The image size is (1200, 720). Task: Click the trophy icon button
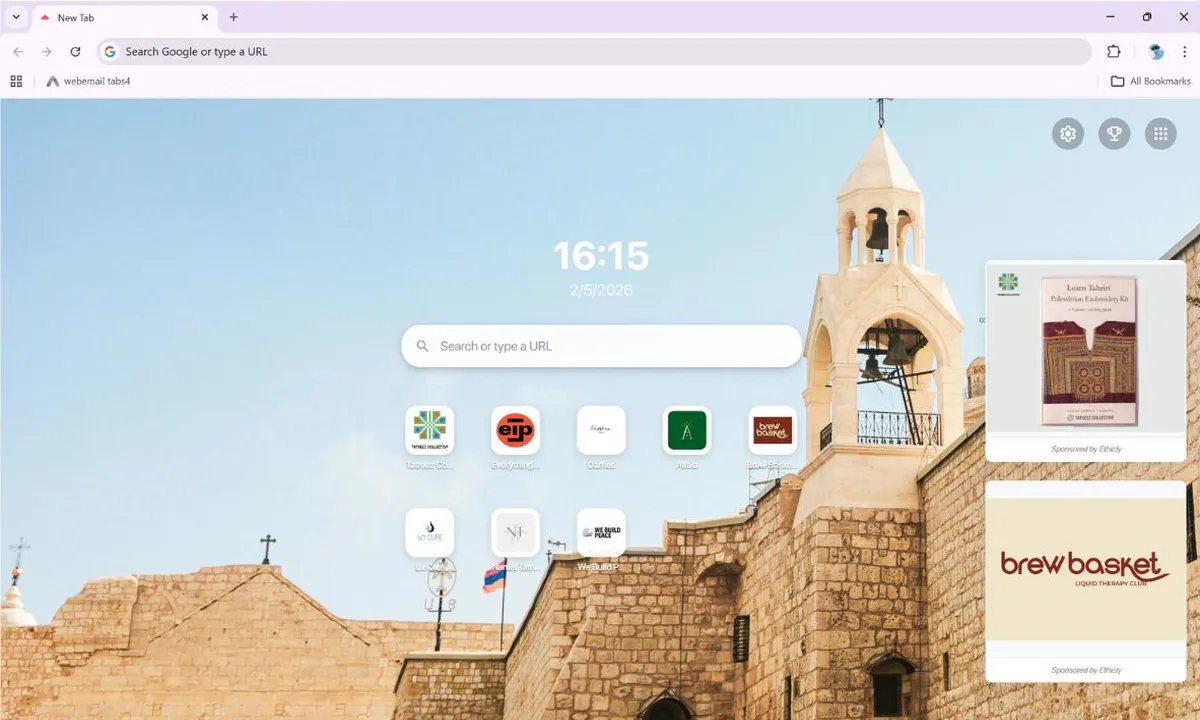click(x=1114, y=134)
